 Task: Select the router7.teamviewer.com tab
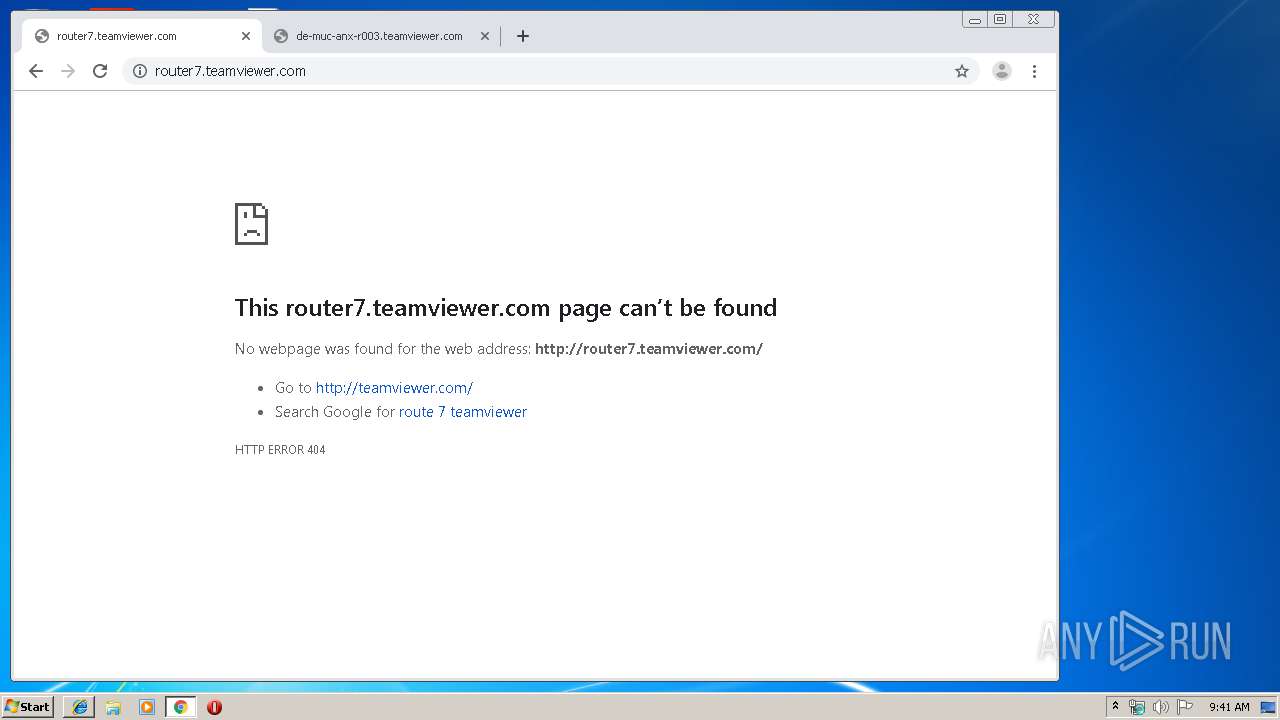[141, 36]
